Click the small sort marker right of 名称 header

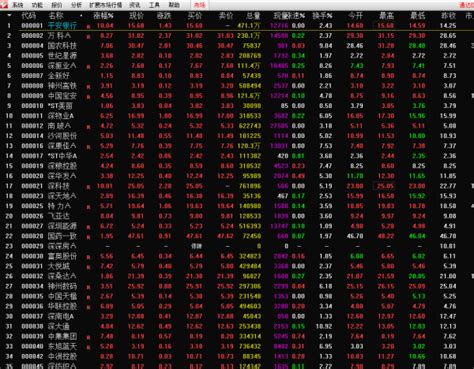81,16
